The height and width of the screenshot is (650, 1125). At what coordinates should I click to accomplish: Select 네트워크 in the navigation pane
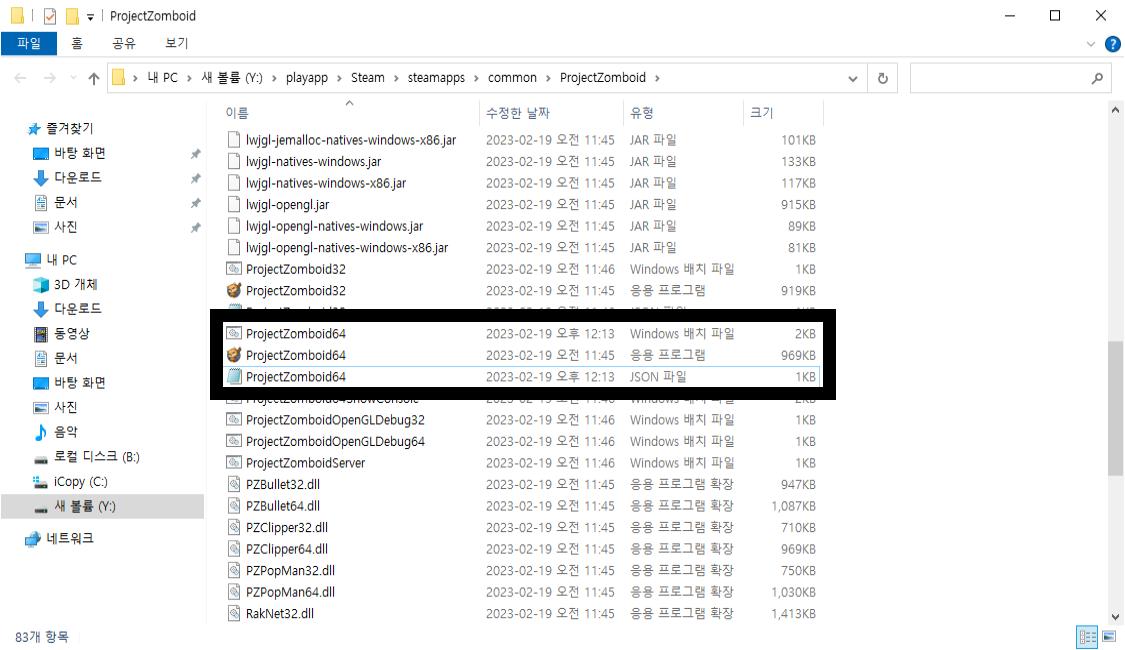tap(70, 538)
